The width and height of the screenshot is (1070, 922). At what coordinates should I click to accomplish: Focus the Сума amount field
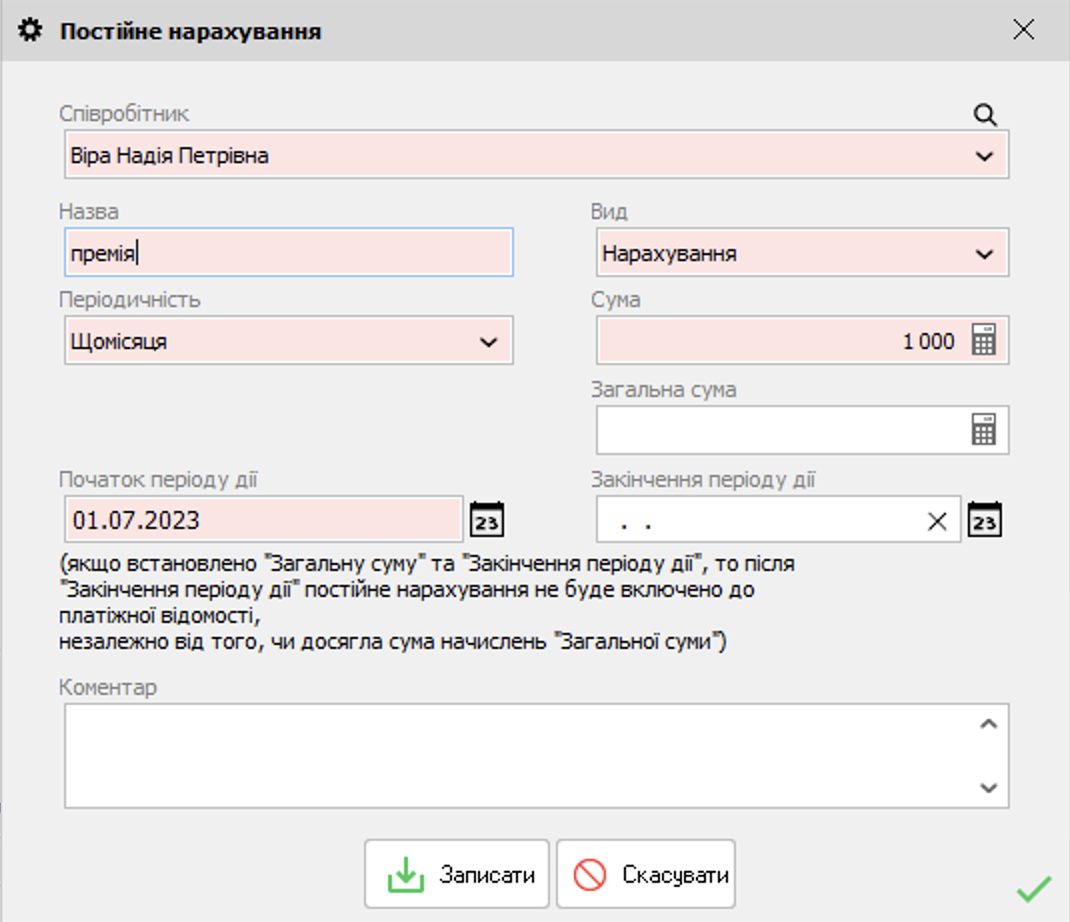778,341
